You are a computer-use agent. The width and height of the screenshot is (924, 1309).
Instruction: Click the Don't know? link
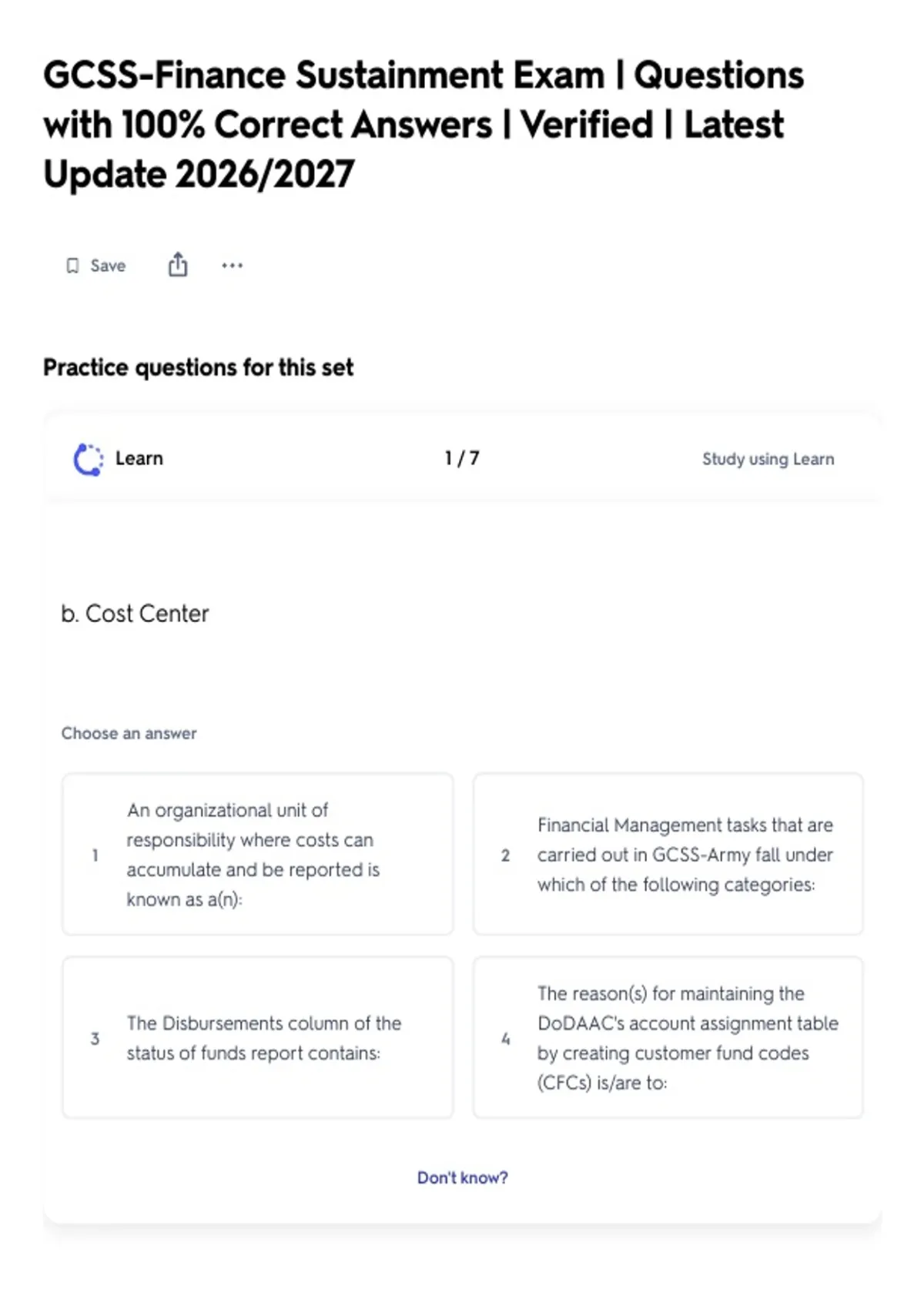coord(462,1177)
